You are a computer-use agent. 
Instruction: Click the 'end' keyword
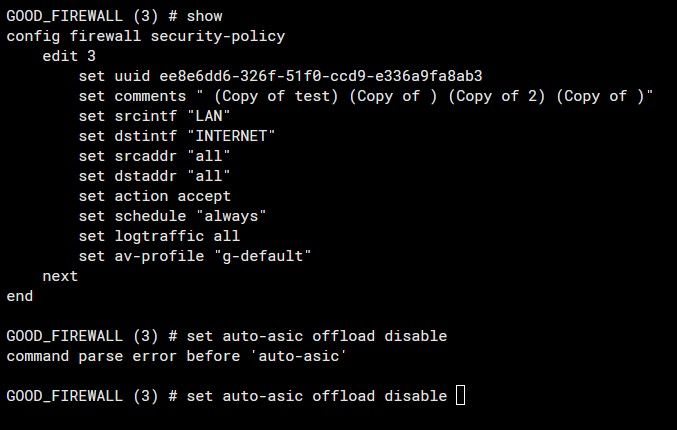point(20,296)
